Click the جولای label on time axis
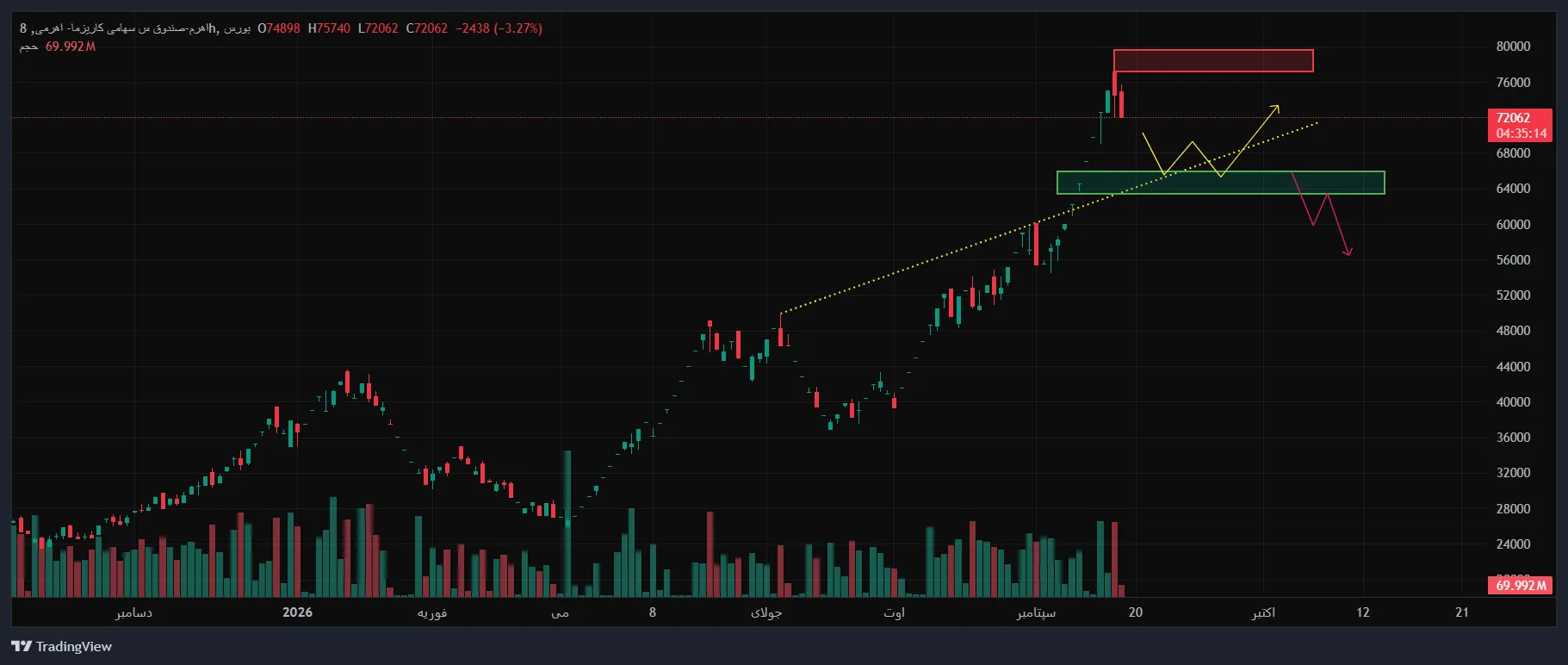 click(766, 612)
